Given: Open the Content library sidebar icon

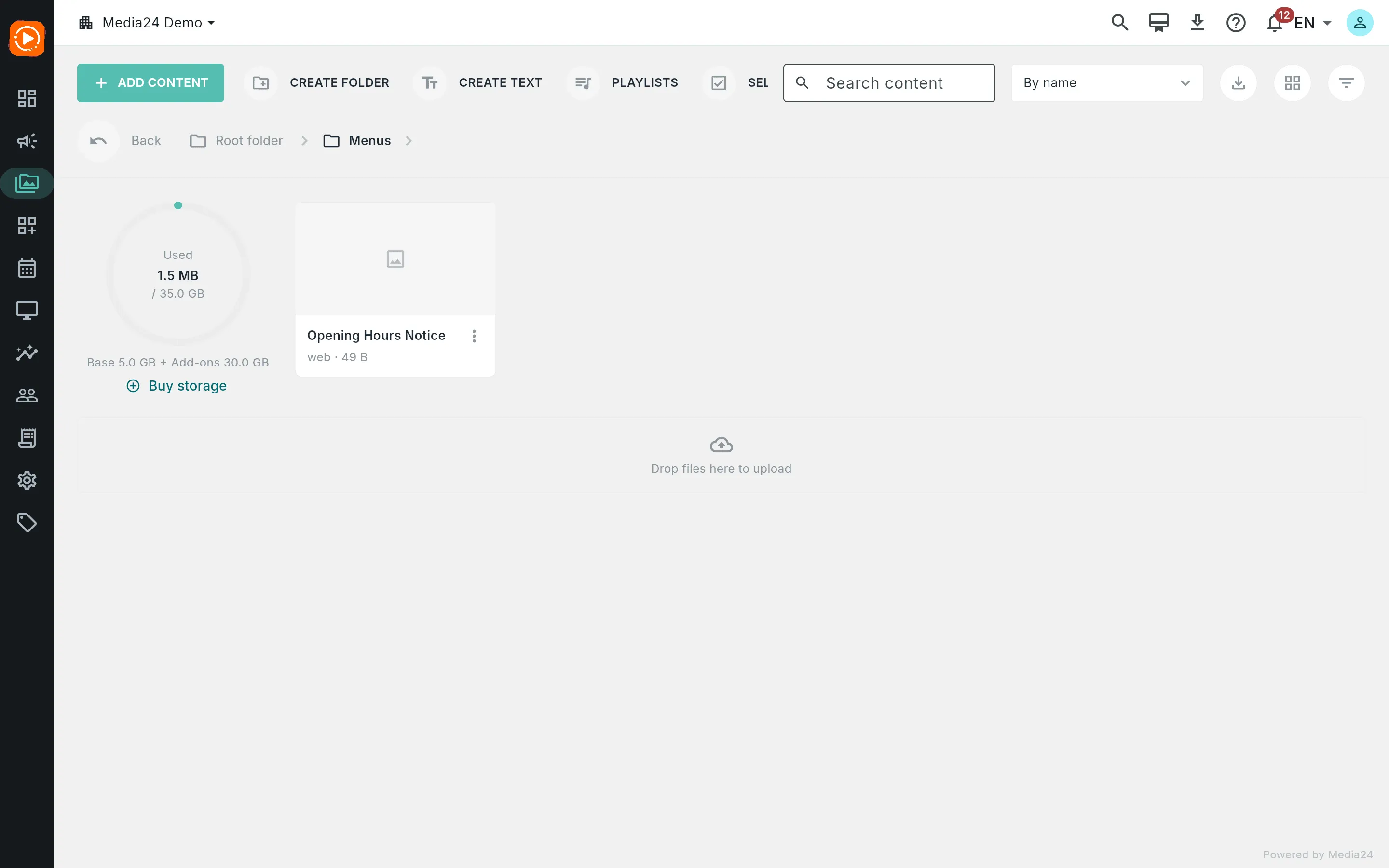Looking at the screenshot, I should (x=27, y=183).
